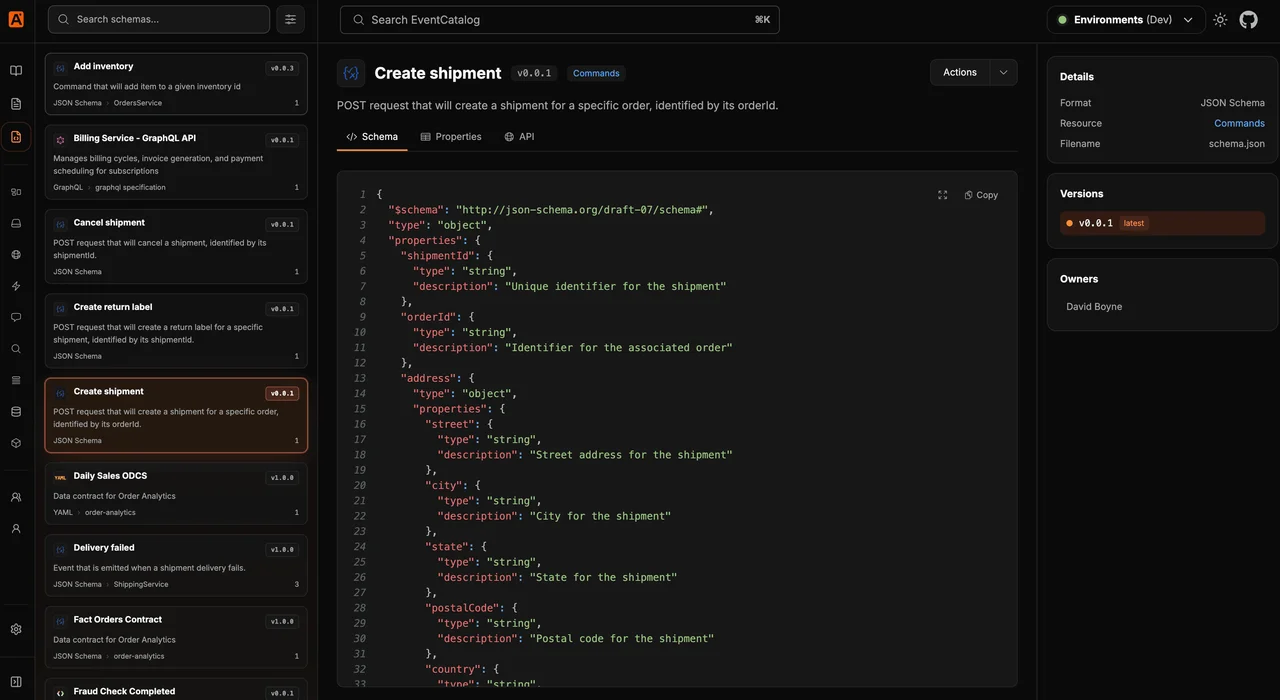Click the Commands badge next to title

[596, 73]
